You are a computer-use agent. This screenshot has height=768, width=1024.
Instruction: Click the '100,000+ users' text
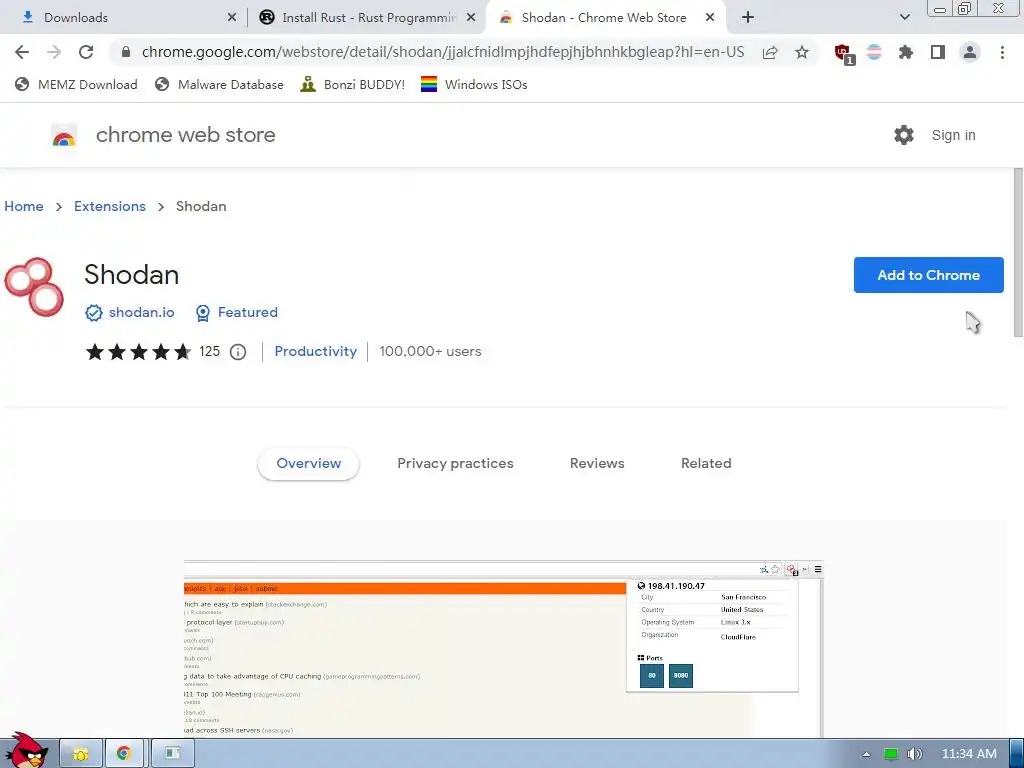coord(430,351)
